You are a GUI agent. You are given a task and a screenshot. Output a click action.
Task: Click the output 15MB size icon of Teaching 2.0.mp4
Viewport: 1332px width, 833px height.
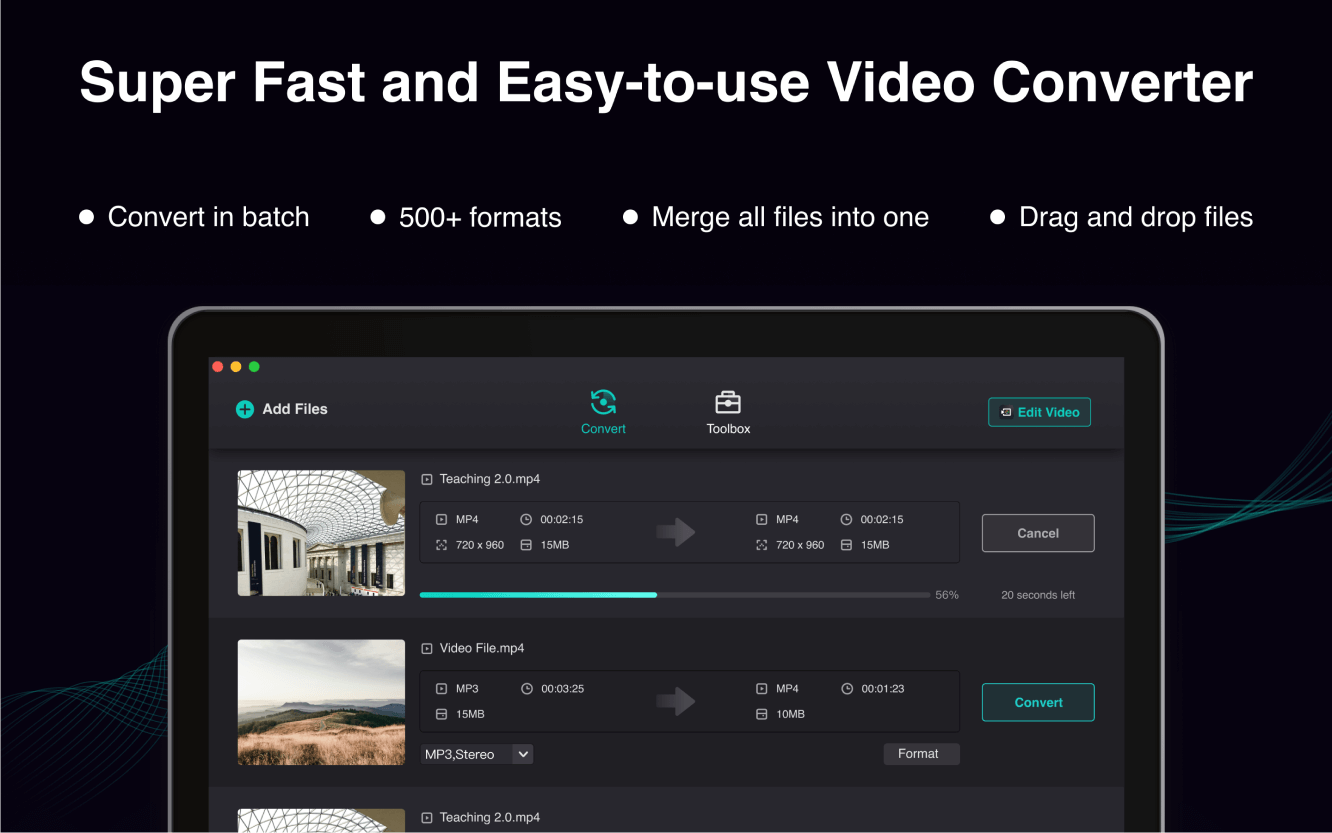(846, 545)
